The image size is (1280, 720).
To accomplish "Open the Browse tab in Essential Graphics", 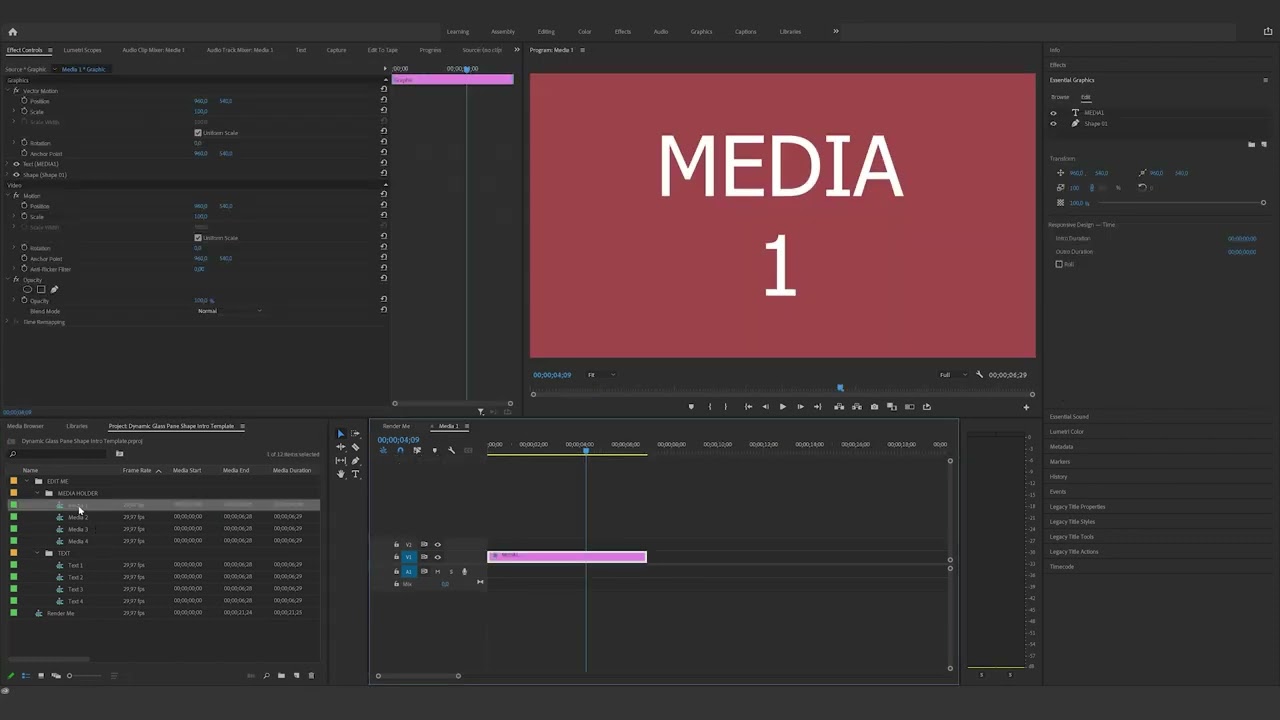I will (x=1060, y=97).
